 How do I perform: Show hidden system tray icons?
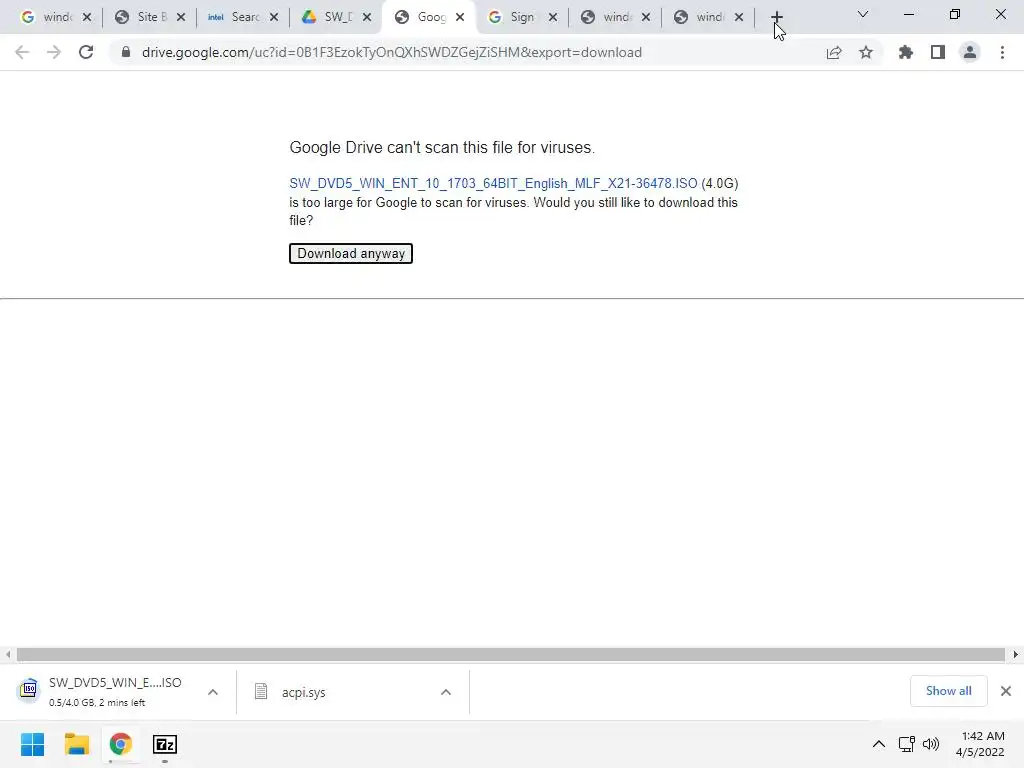[879, 744]
